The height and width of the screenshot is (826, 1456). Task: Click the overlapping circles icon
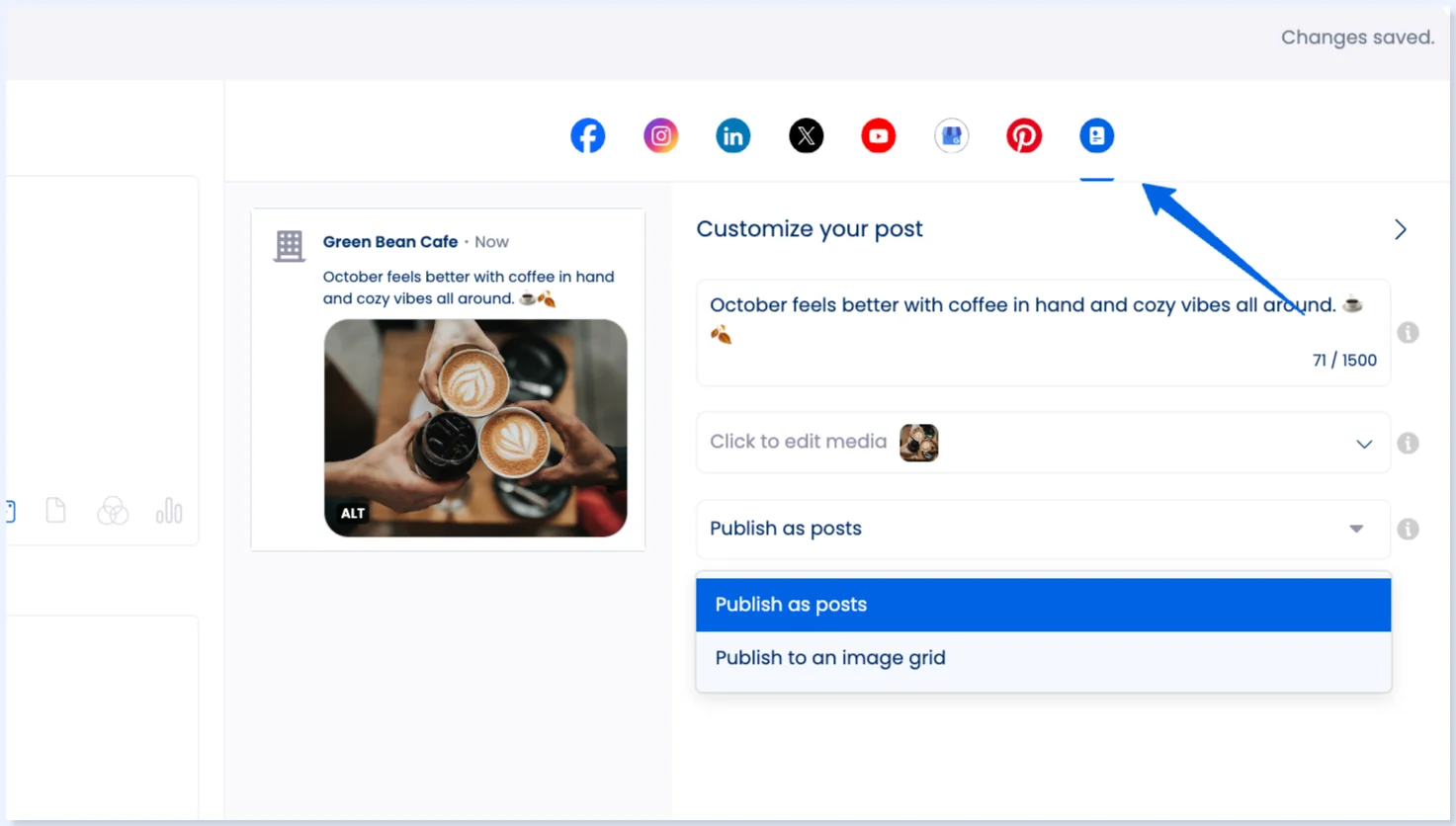[x=113, y=510]
